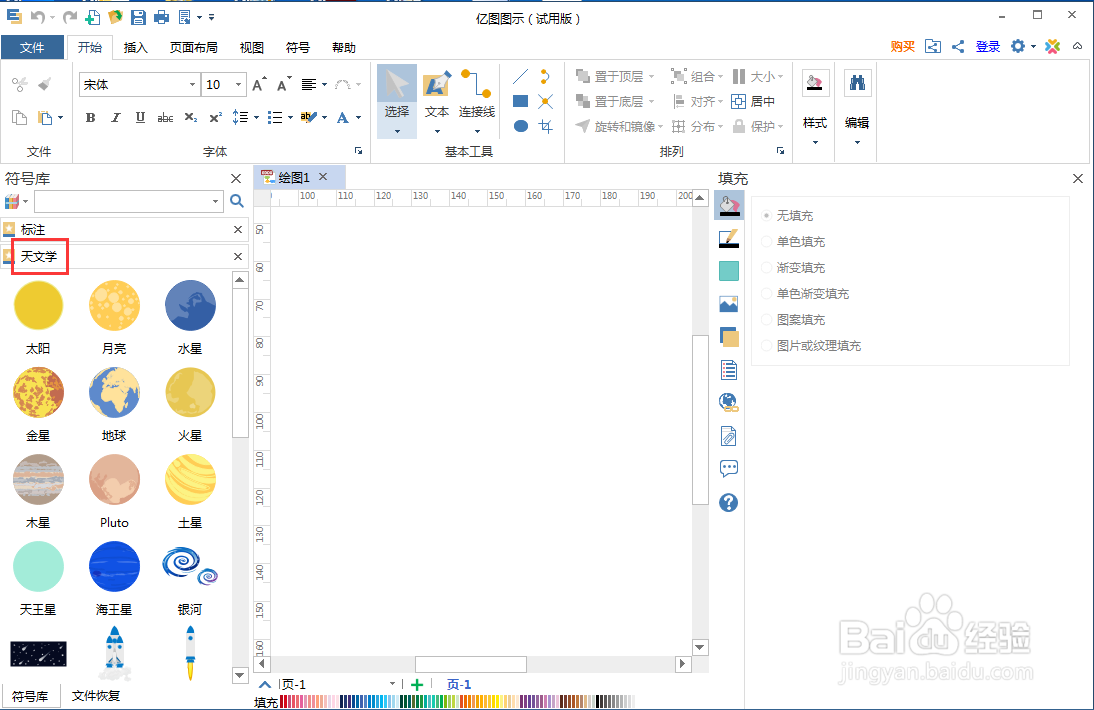Click the save icon in quick access toolbar
Image resolution: width=1094 pixels, height=710 pixels.
[138, 17]
